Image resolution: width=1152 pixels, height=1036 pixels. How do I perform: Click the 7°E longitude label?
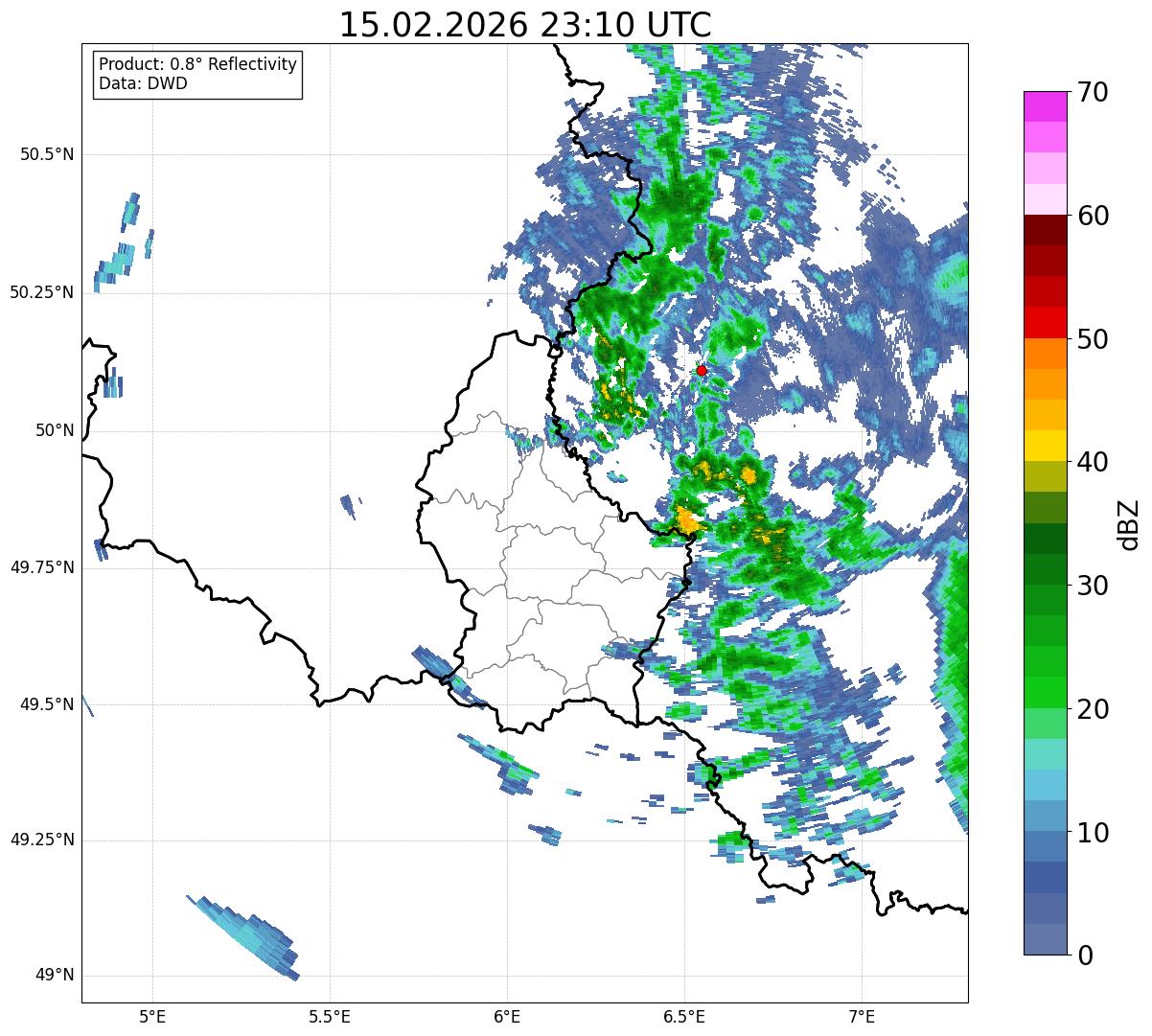coord(862,1016)
